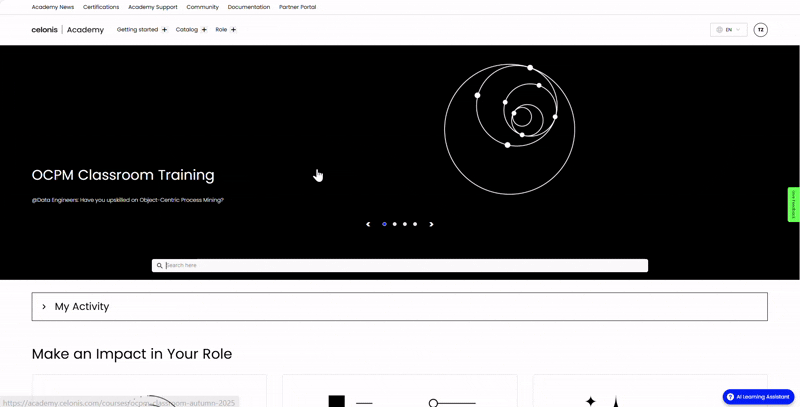Expand the My Activity section
Viewport: 800px width, 407px height.
pyautogui.click(x=399, y=307)
